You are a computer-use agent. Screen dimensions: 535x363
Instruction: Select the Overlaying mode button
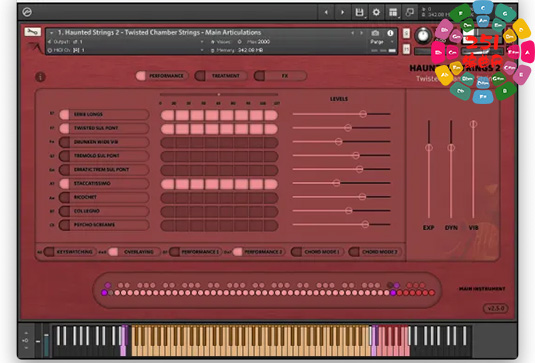(134, 252)
